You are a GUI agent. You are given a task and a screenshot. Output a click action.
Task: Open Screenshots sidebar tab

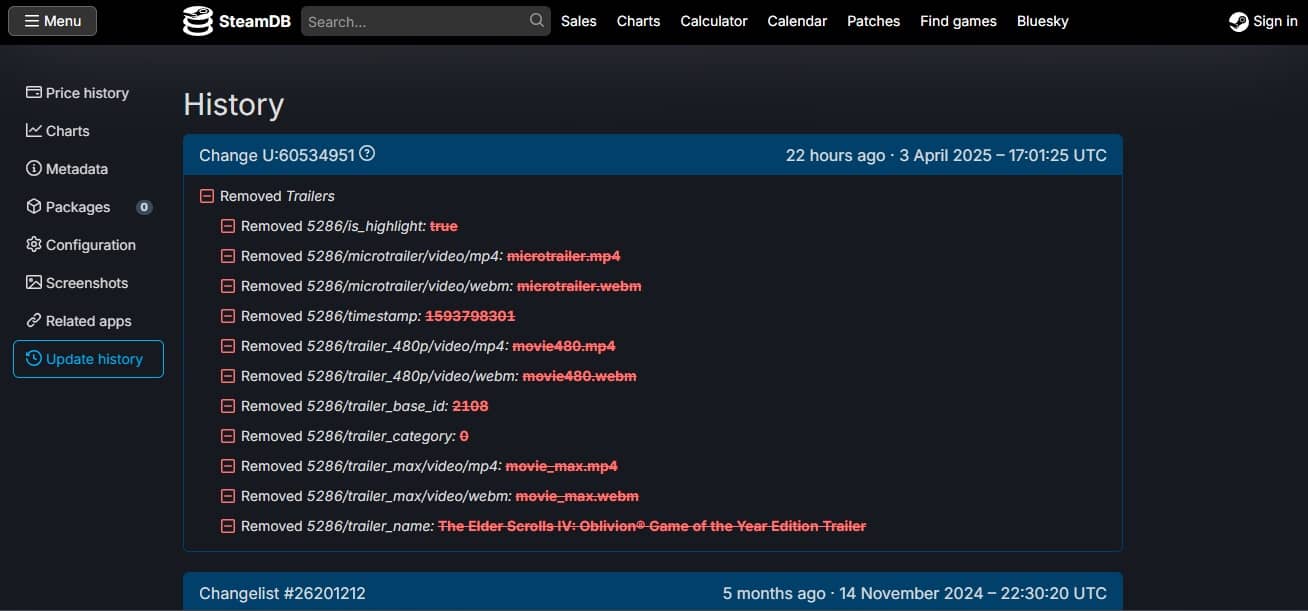88,283
